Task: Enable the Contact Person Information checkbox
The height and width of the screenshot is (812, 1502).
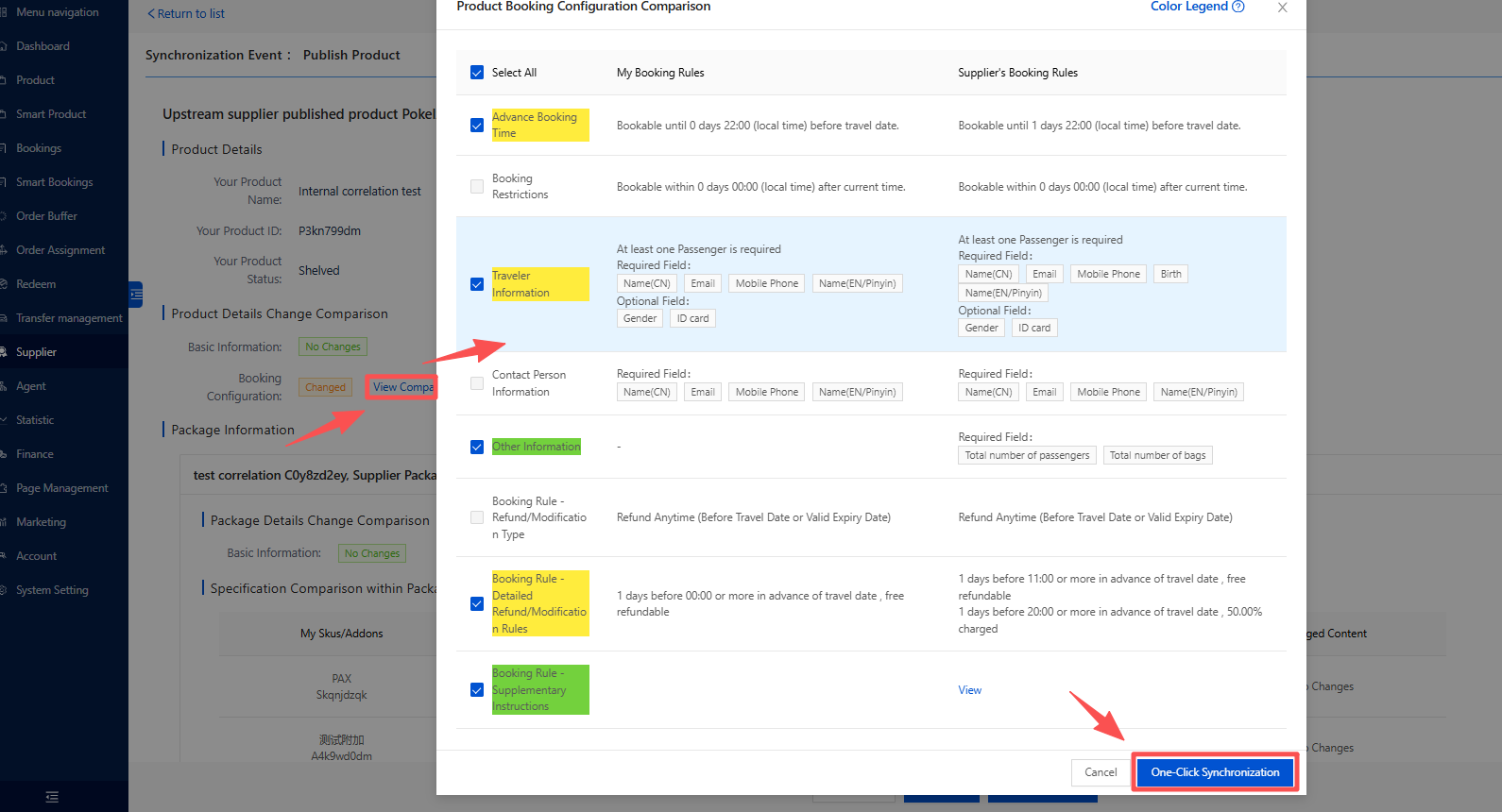Action: (477, 383)
